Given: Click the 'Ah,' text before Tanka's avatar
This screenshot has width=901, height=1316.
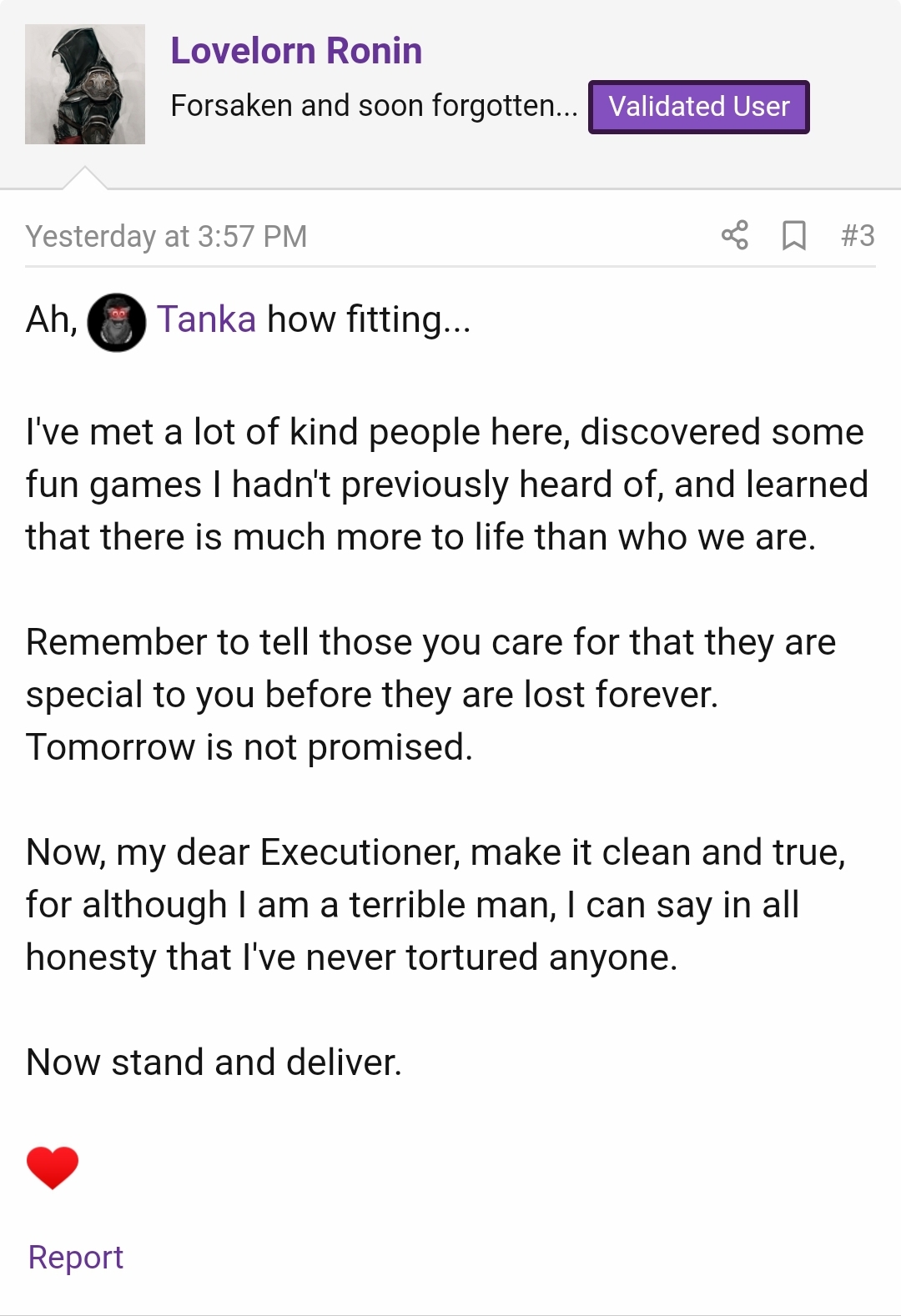Looking at the screenshot, I should coord(52,320).
